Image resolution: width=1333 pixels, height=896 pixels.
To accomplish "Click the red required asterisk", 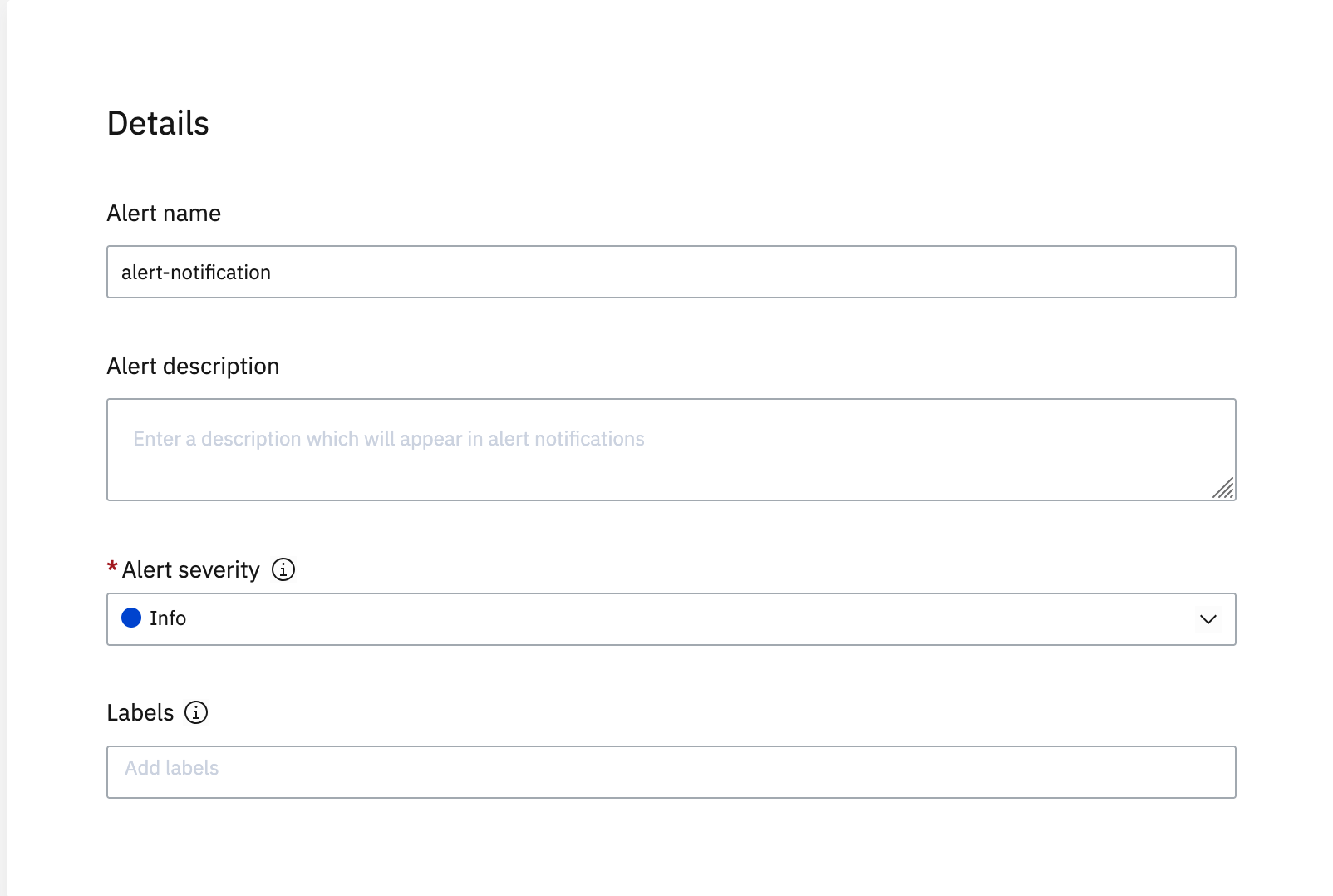I will click(x=112, y=567).
